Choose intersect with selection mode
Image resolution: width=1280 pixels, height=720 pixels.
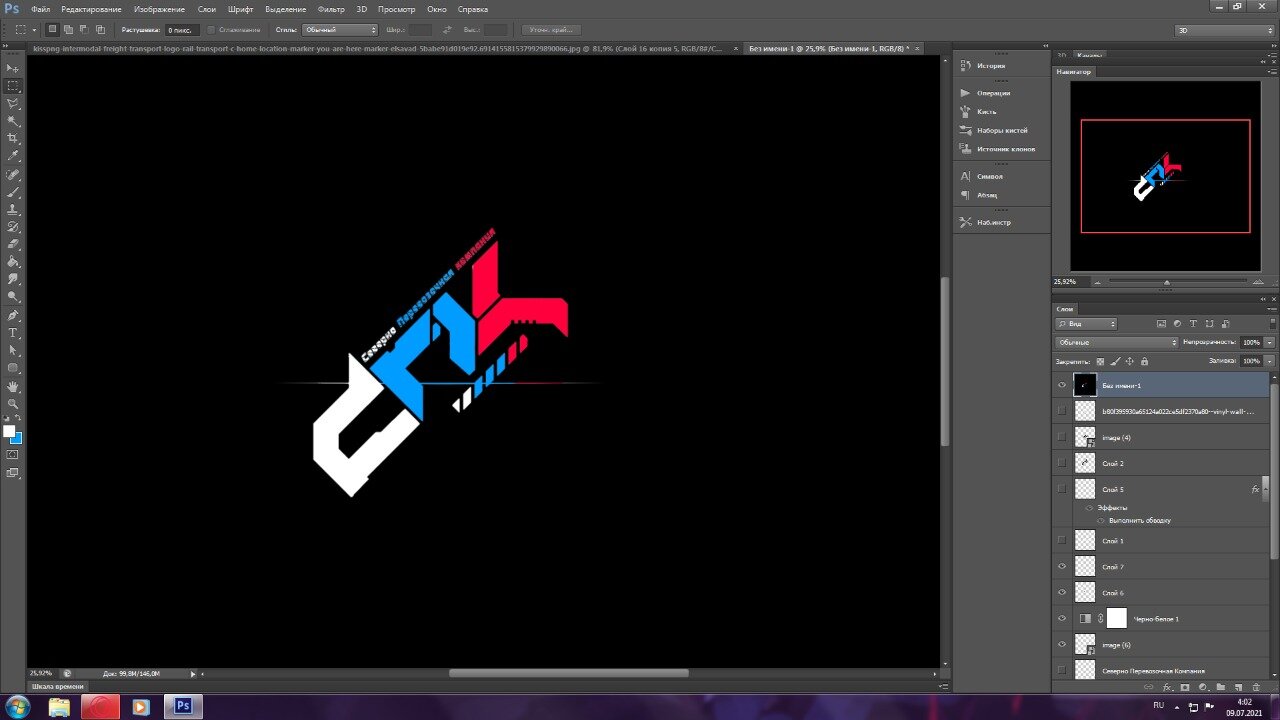(100, 30)
